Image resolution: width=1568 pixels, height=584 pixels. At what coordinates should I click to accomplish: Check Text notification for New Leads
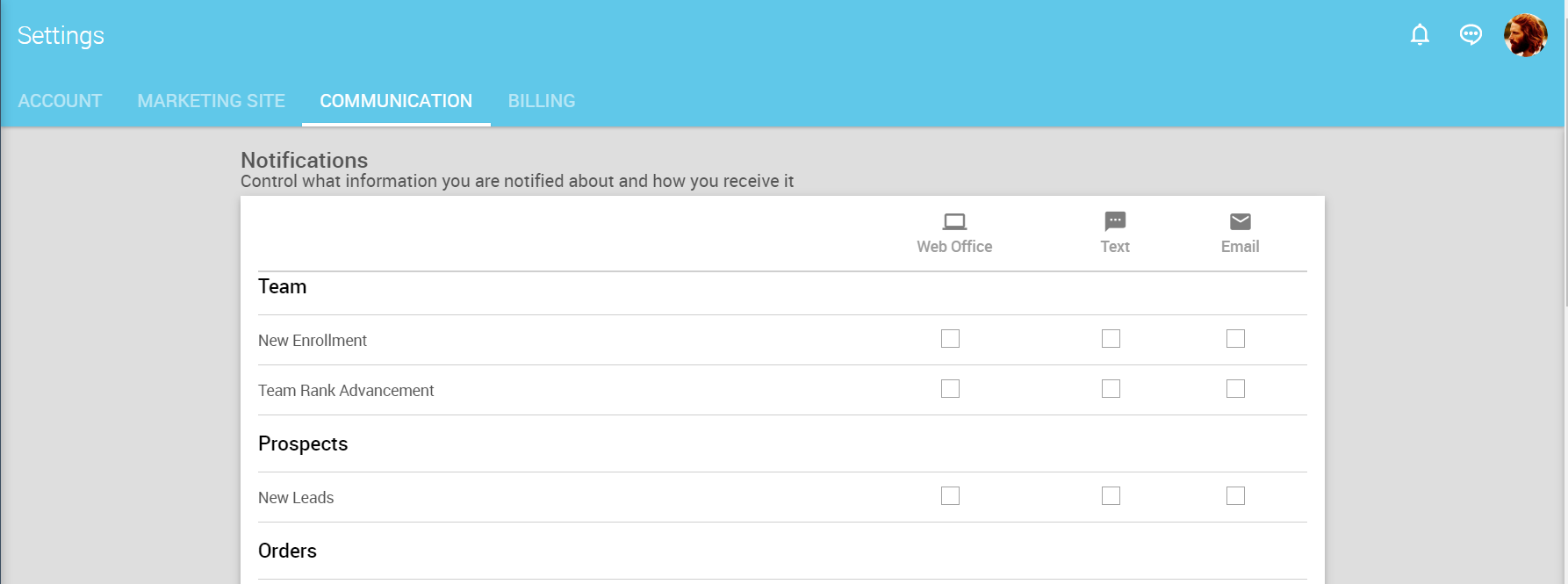coord(1111,496)
